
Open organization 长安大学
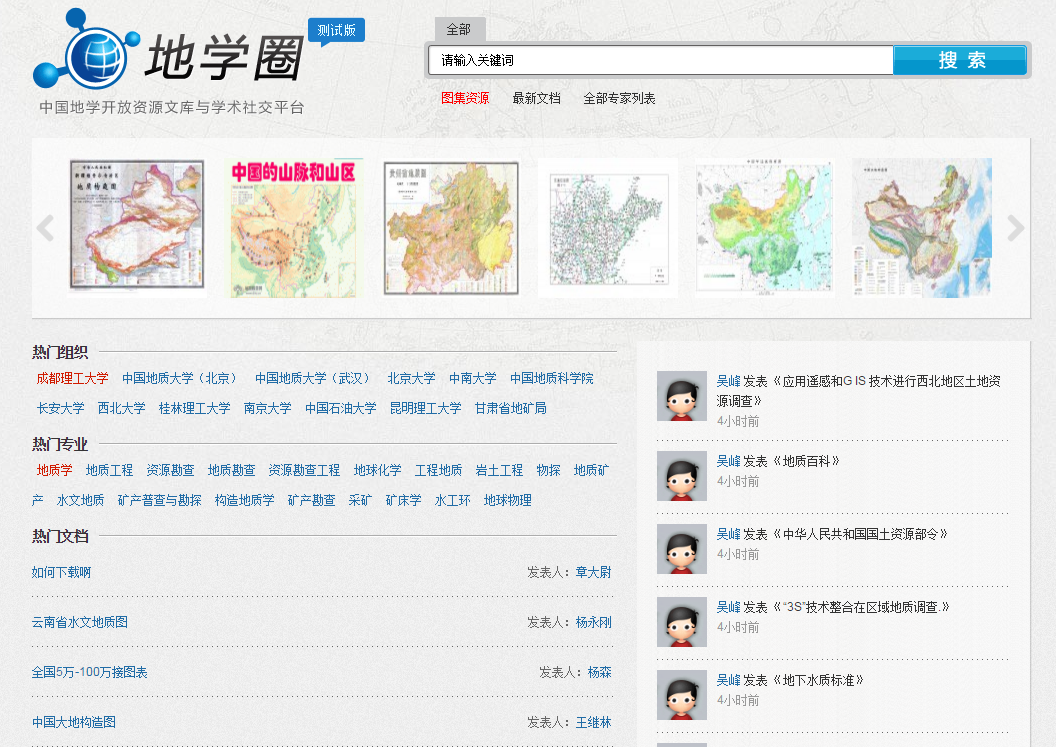pos(61,408)
